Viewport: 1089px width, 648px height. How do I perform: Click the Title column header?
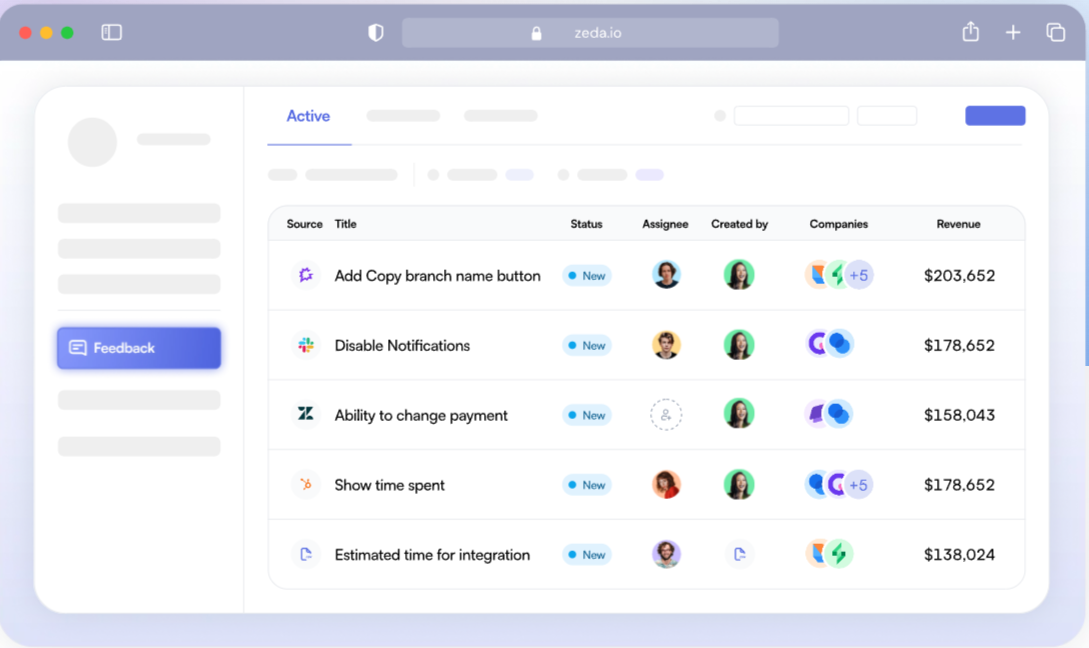click(345, 224)
